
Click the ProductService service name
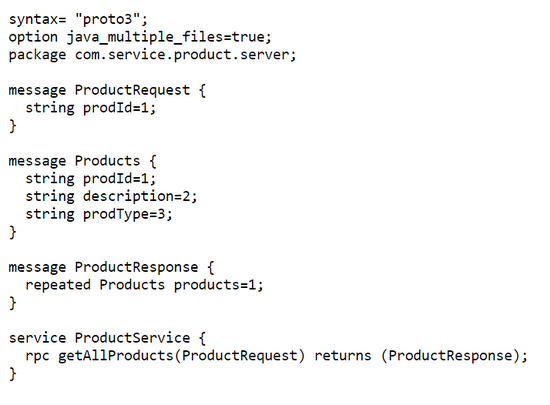[x=132, y=338]
